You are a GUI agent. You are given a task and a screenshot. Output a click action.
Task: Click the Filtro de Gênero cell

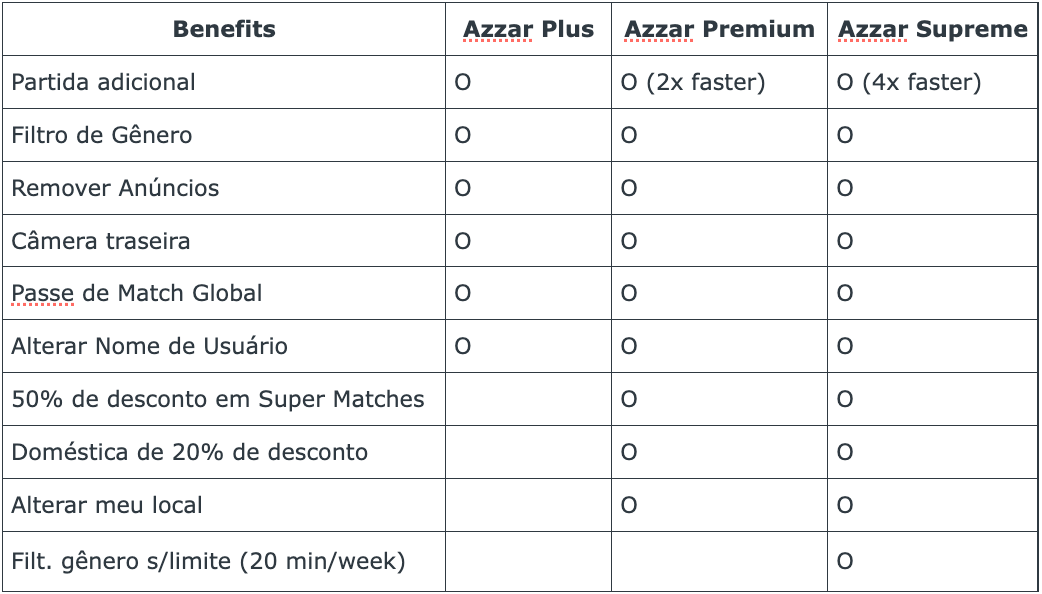(x=101, y=135)
